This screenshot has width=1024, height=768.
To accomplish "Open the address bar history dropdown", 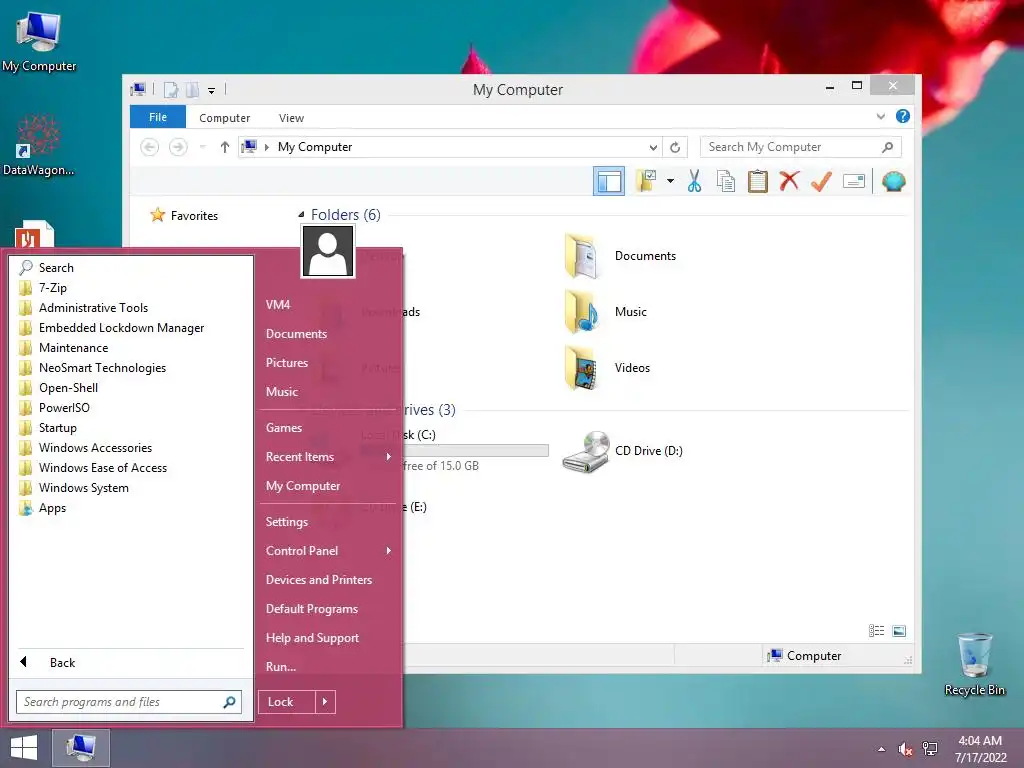I will pyautogui.click(x=652, y=148).
